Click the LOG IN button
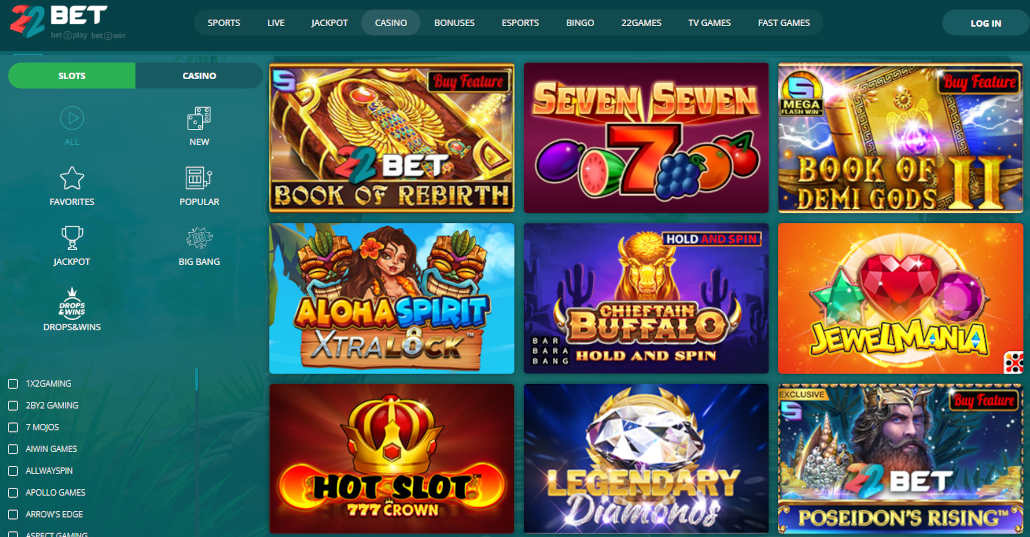Screen dimensions: 1030x537 (985, 23)
